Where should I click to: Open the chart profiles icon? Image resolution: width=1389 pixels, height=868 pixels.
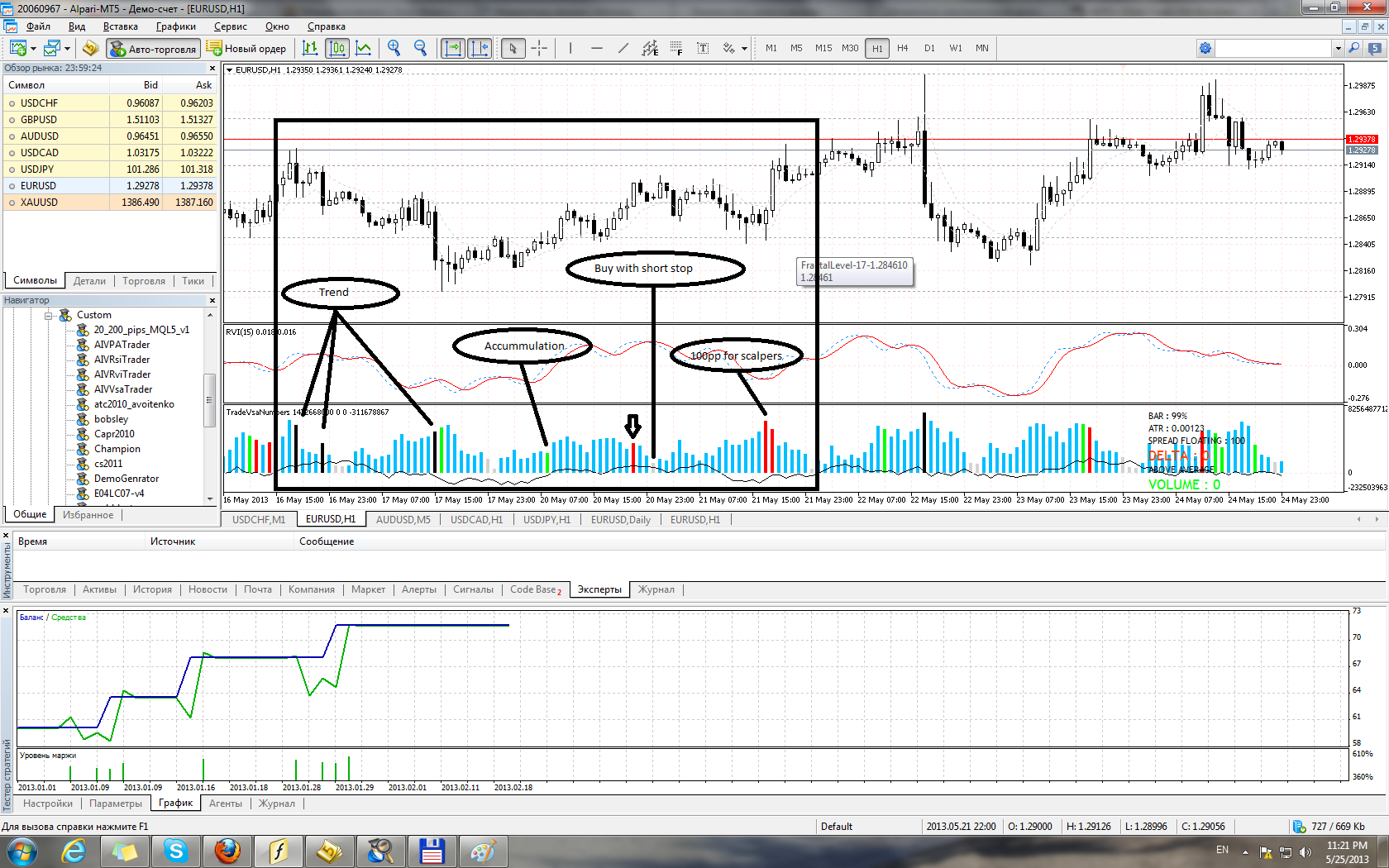tap(53, 48)
